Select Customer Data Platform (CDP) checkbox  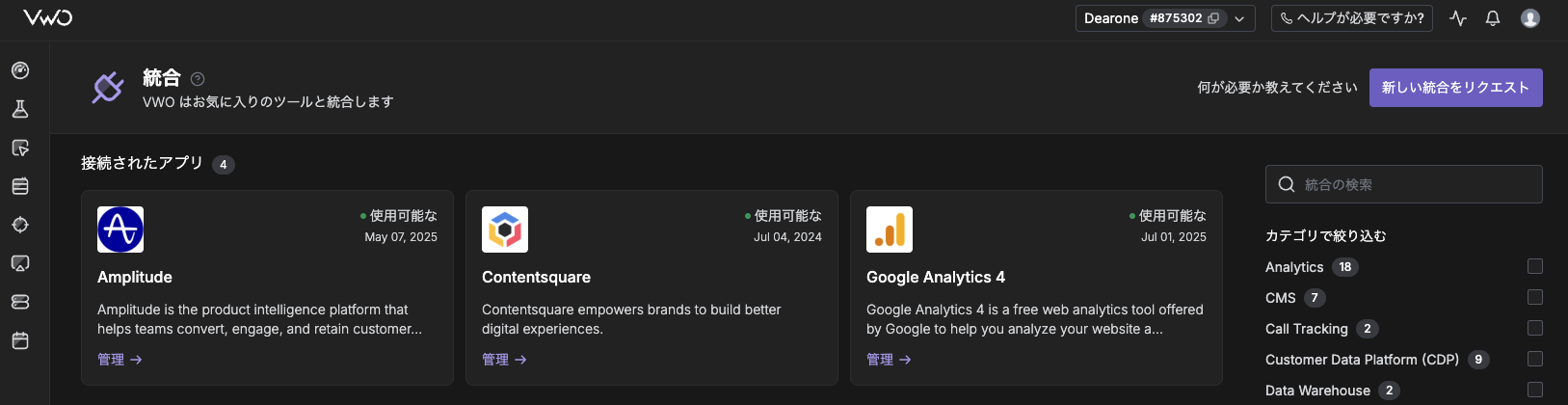tap(1535, 359)
